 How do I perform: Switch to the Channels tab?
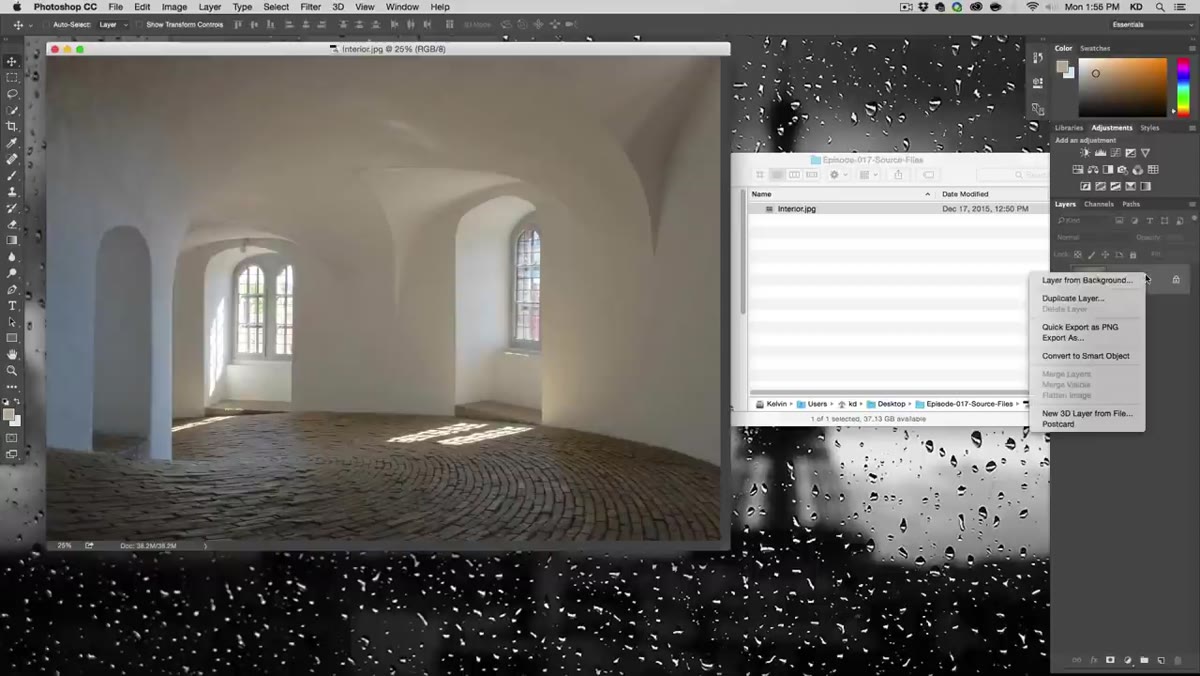(1099, 204)
